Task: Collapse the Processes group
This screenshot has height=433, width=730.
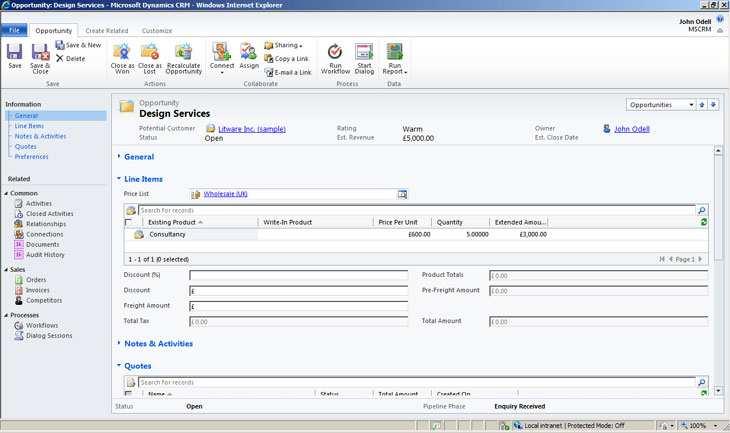Action: [x=7, y=315]
